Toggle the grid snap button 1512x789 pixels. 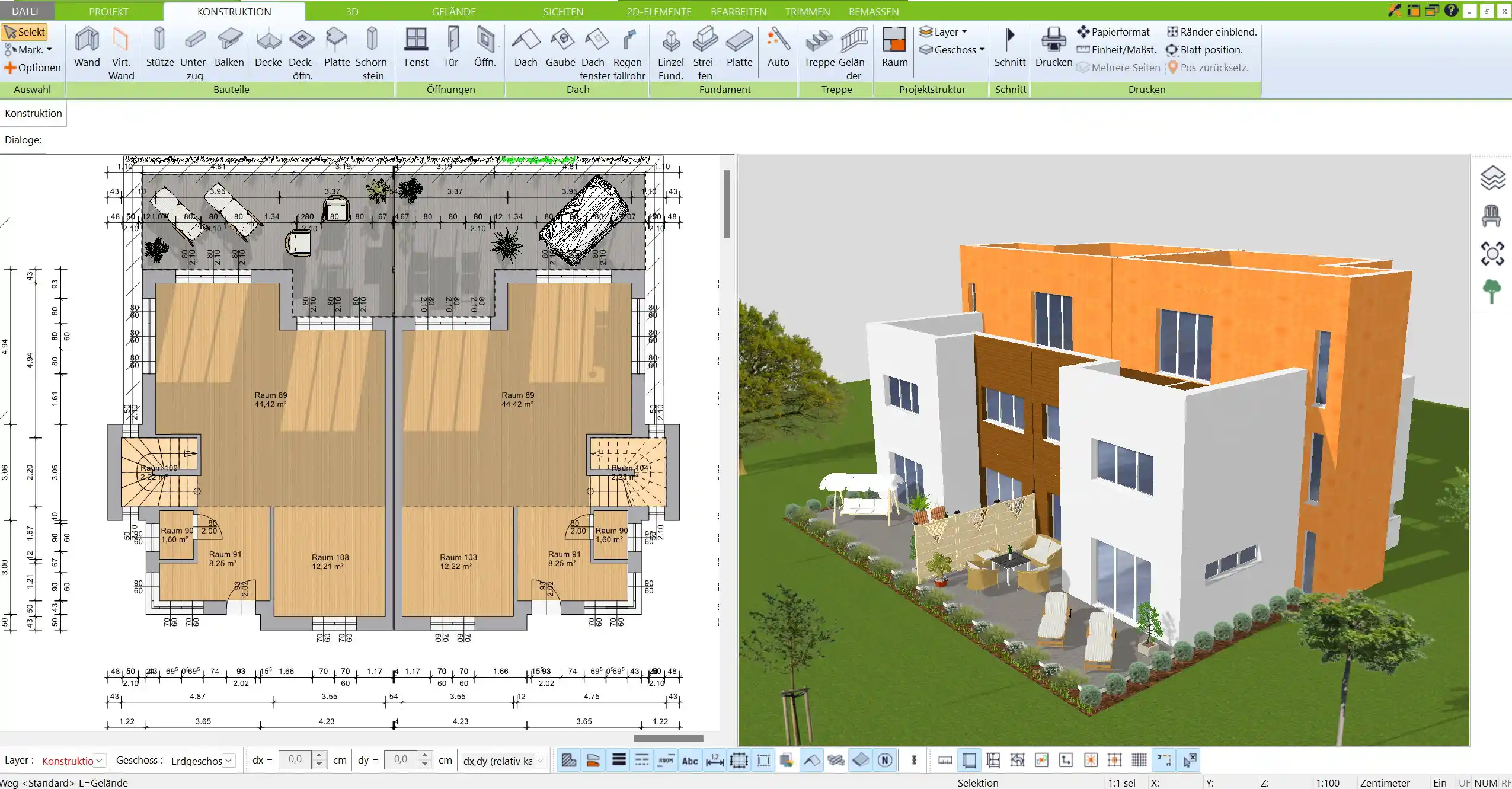point(1139,760)
